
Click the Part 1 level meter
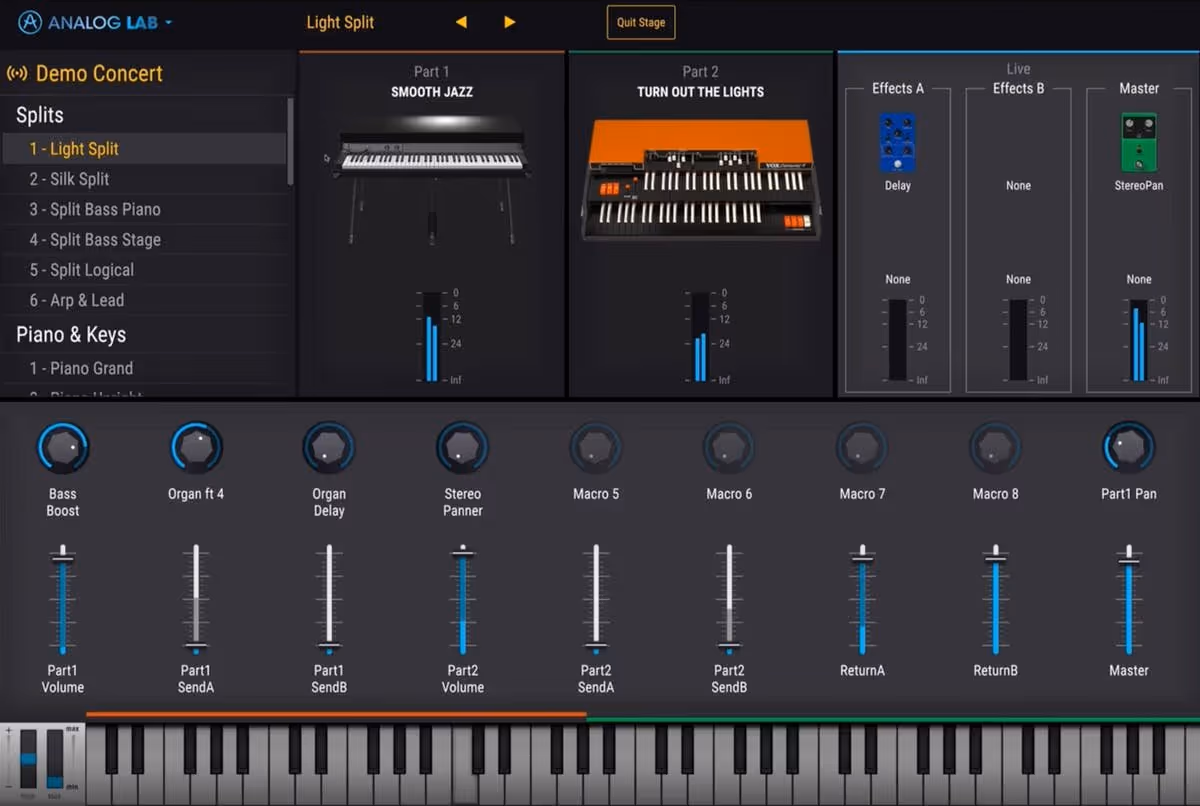pyautogui.click(x=431, y=337)
